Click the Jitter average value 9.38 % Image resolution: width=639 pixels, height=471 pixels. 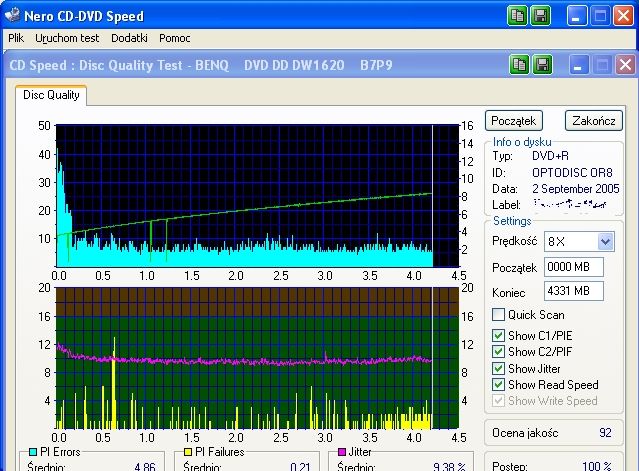(449, 466)
